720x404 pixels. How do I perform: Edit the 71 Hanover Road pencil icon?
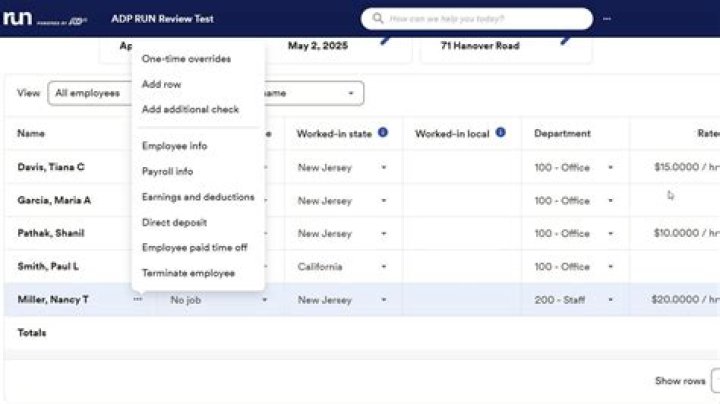click(x=566, y=41)
